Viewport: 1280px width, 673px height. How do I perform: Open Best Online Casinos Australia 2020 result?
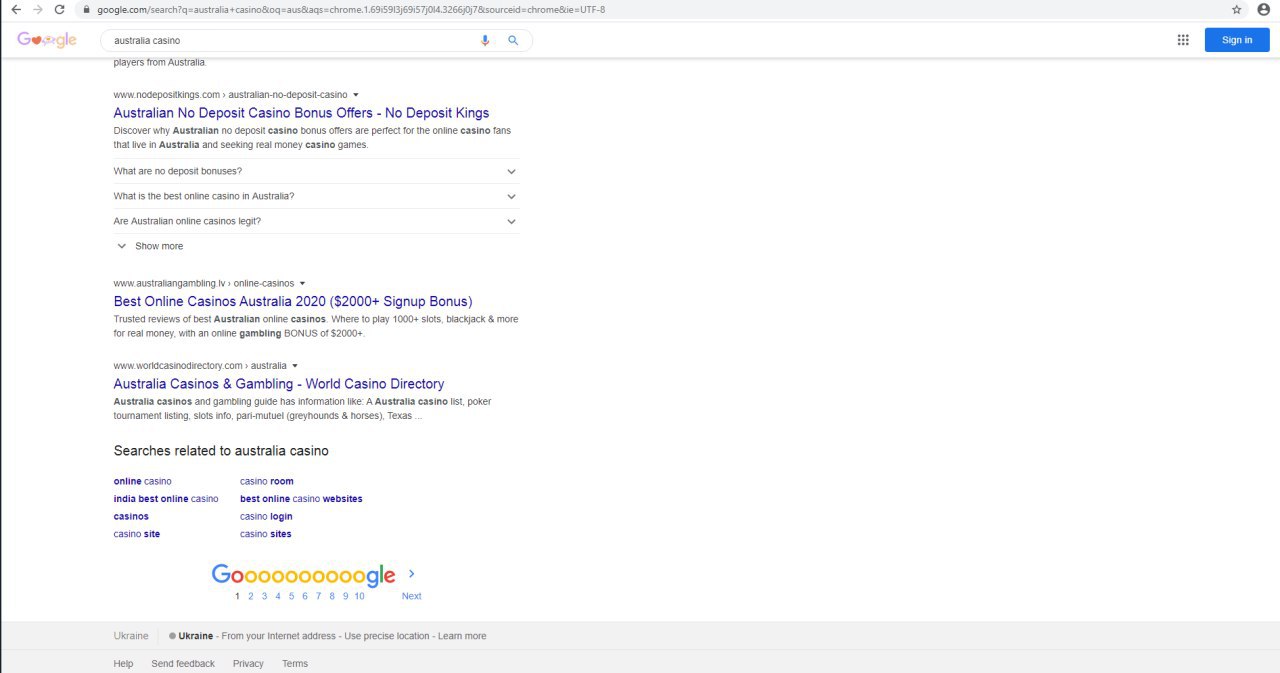pos(293,301)
